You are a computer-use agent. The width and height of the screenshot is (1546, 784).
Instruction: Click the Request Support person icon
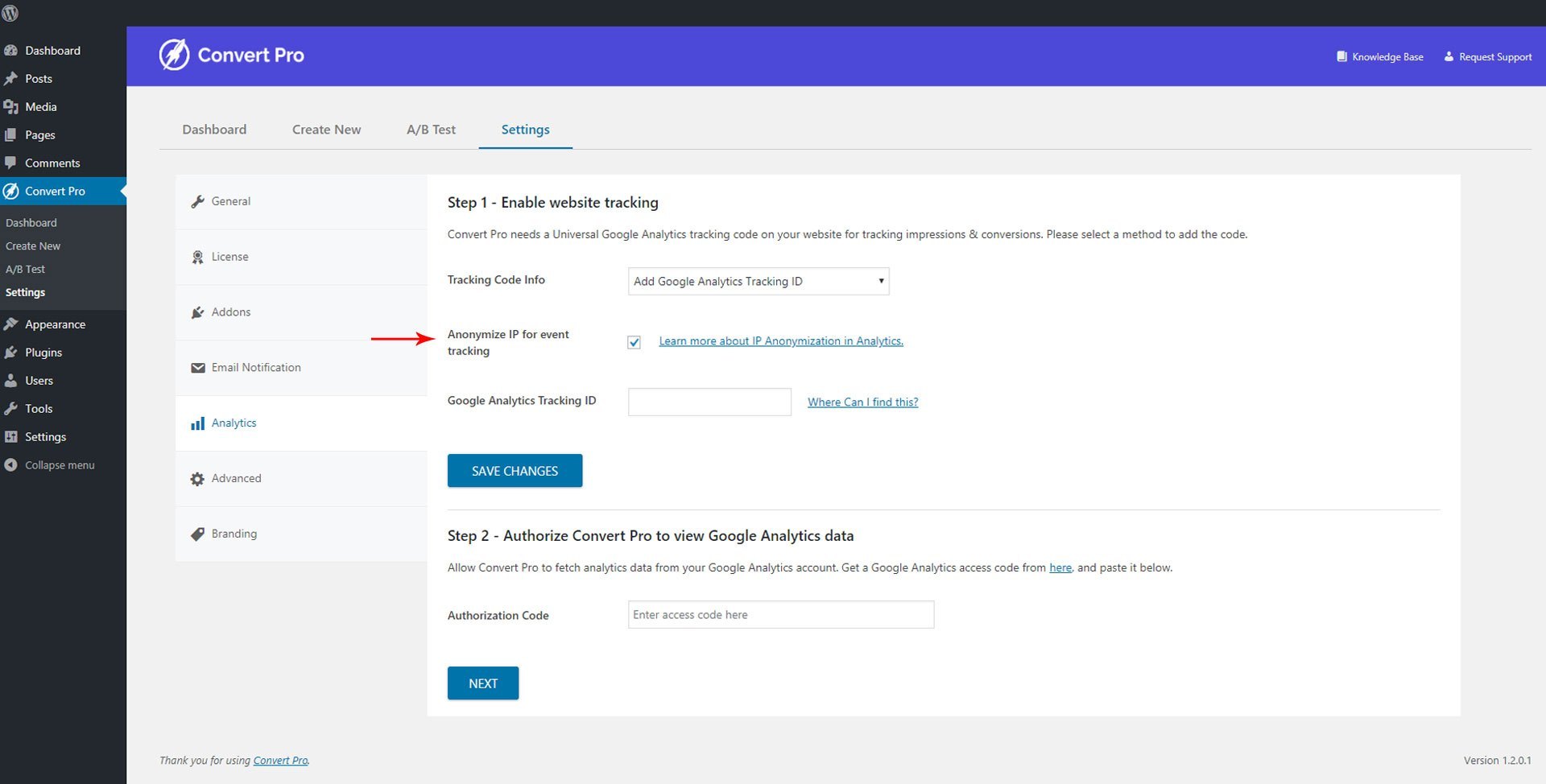coord(1449,56)
